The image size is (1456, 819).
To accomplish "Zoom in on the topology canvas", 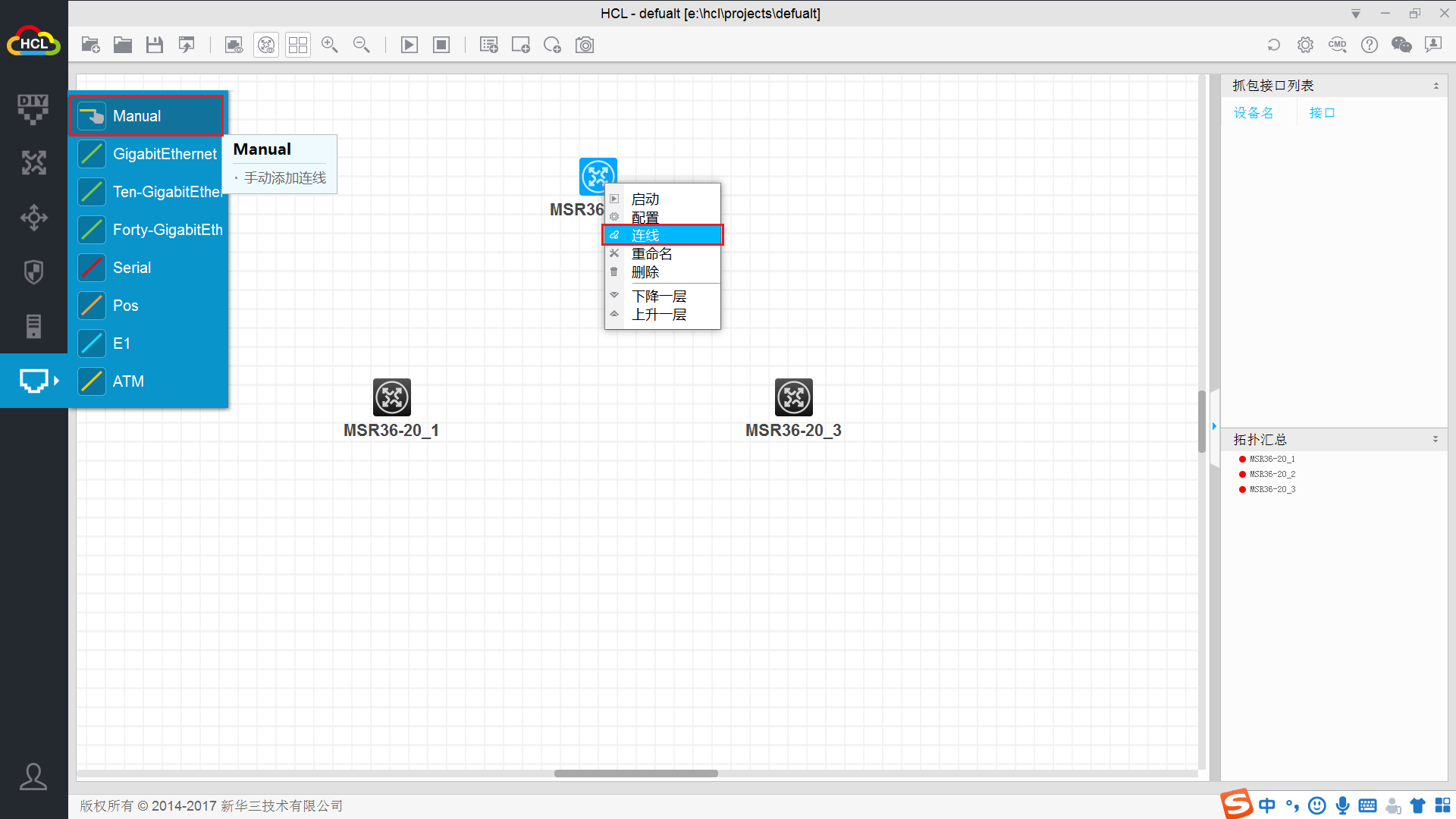I will 330,45.
